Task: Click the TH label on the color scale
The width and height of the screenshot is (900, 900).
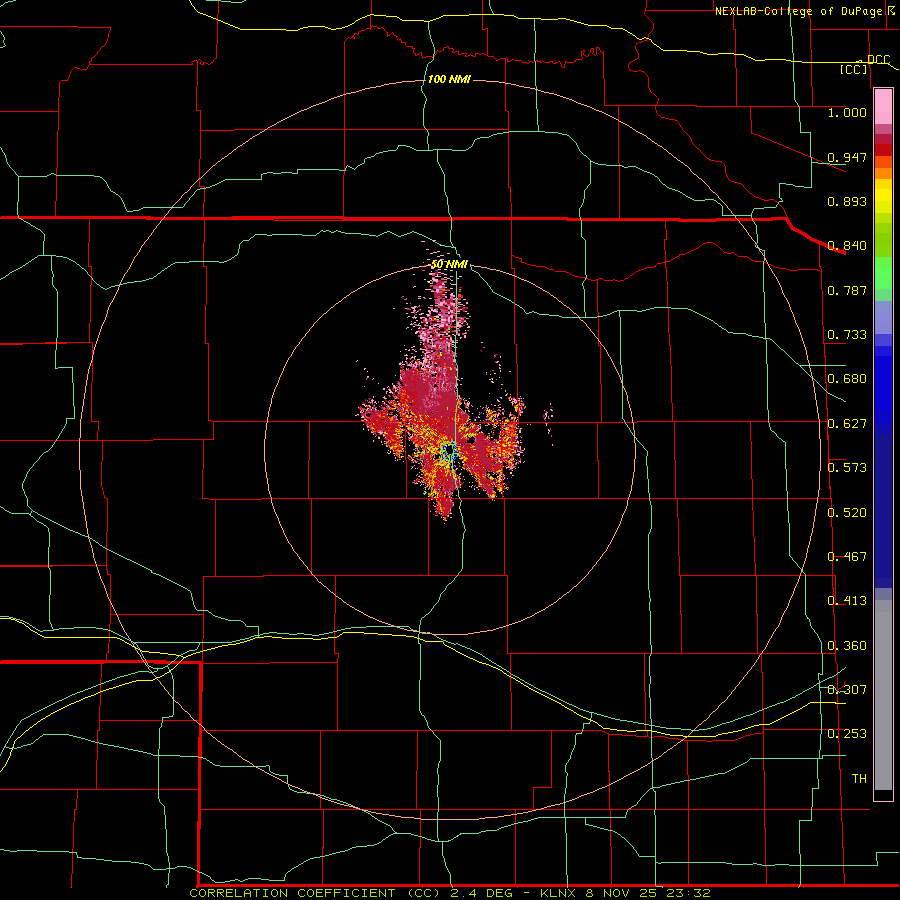Action: [859, 779]
